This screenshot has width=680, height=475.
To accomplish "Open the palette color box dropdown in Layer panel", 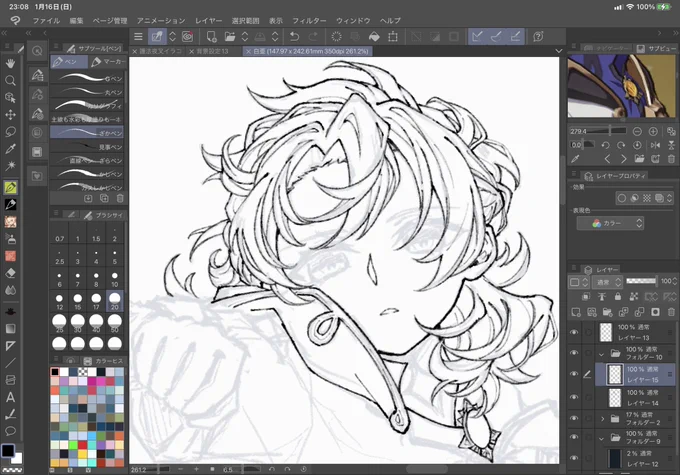I will [x=578, y=282].
